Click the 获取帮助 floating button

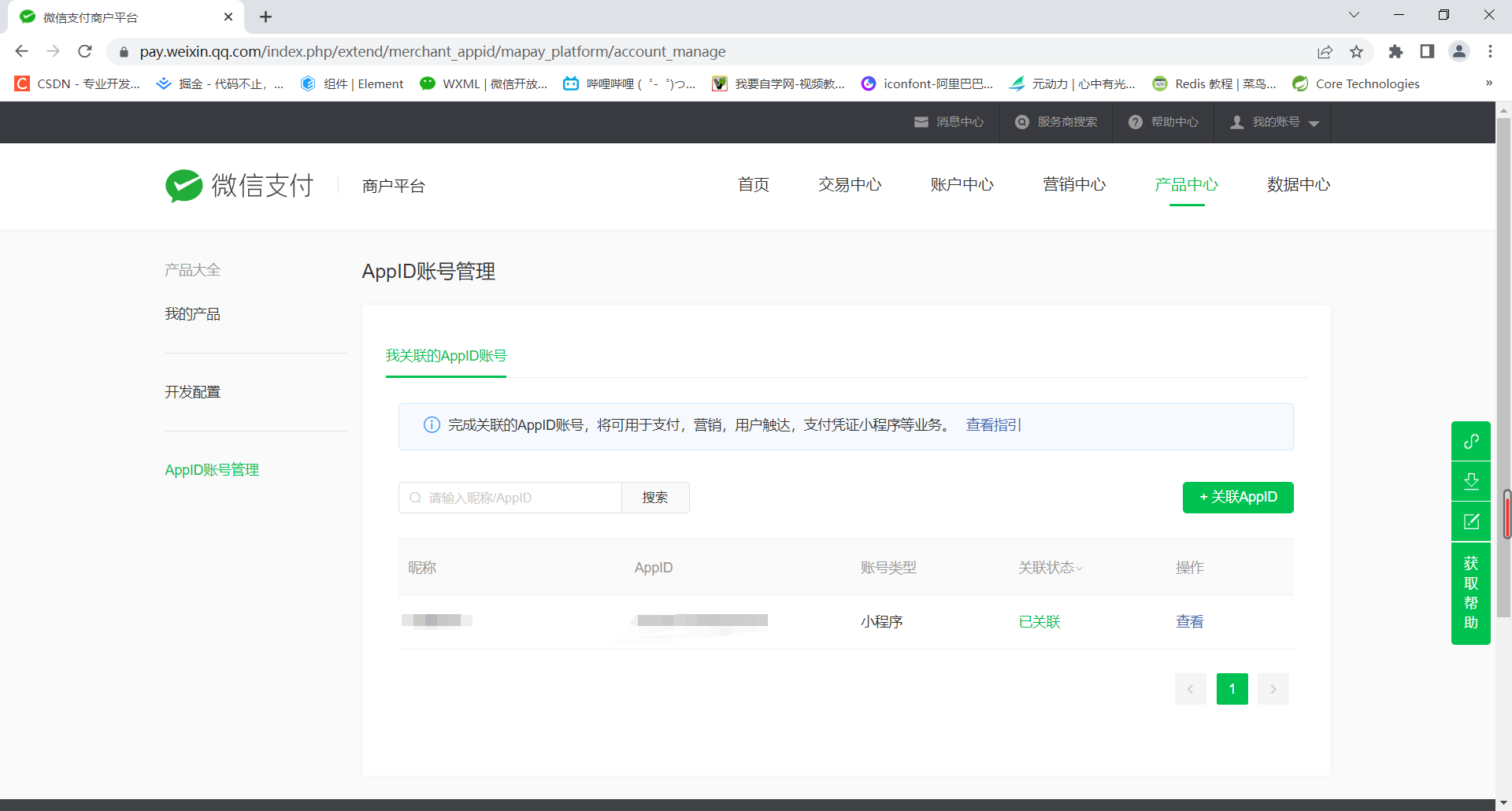tap(1471, 593)
